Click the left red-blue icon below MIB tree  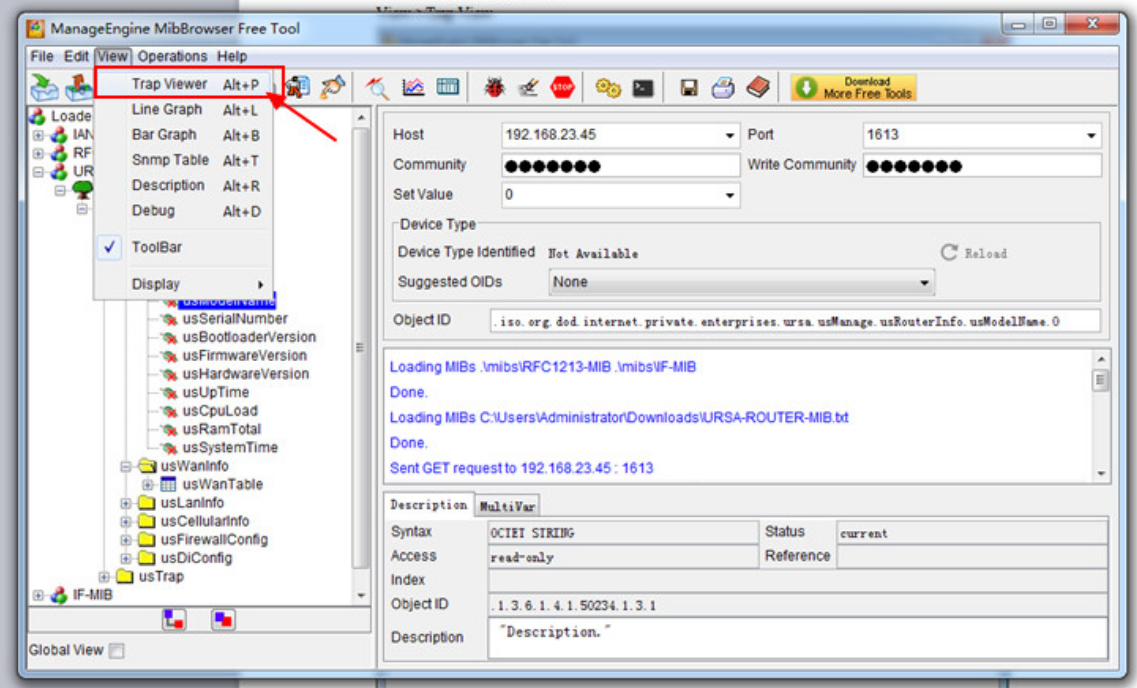(174, 620)
